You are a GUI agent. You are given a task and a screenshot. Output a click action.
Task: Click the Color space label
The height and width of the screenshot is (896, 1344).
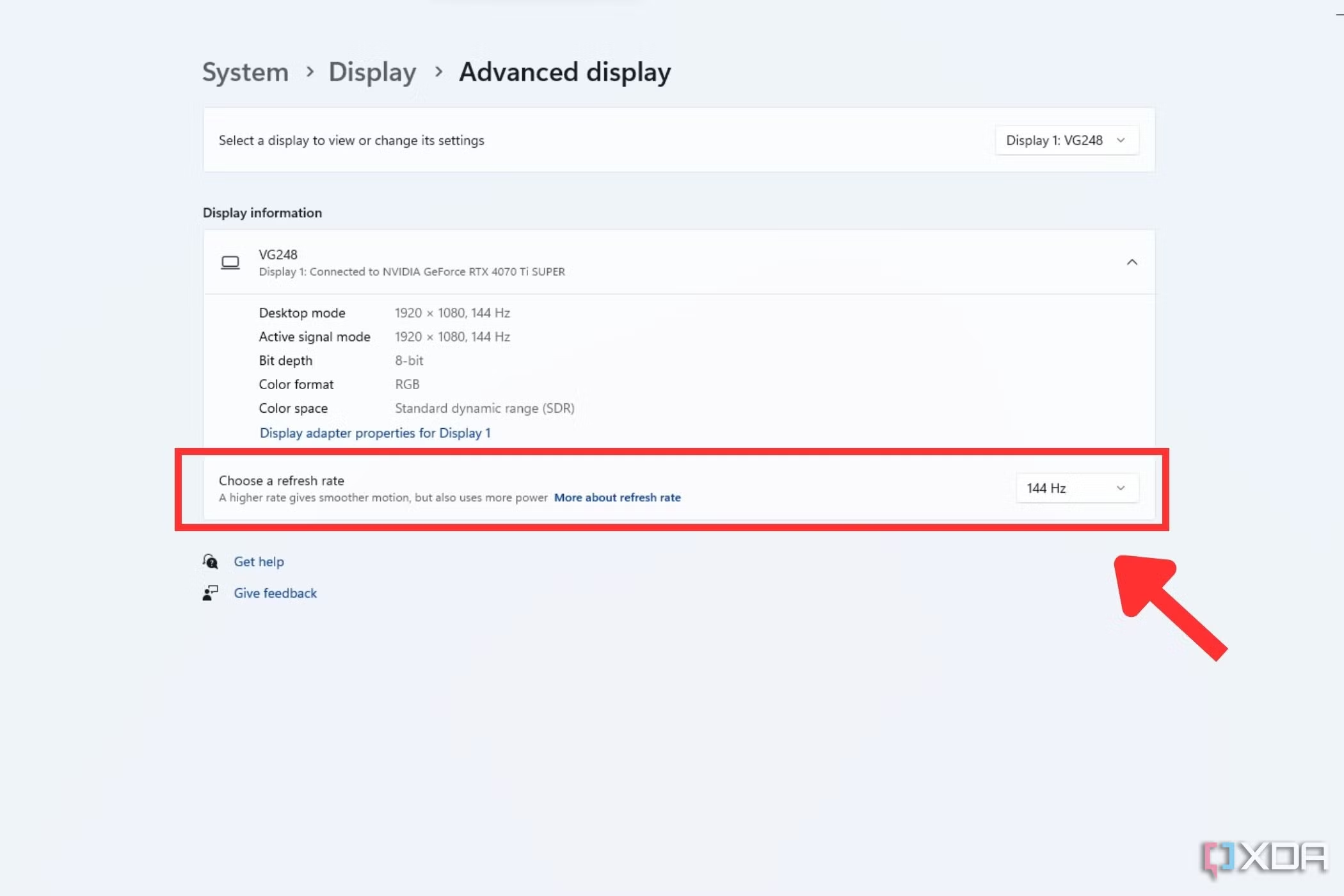[x=293, y=408]
